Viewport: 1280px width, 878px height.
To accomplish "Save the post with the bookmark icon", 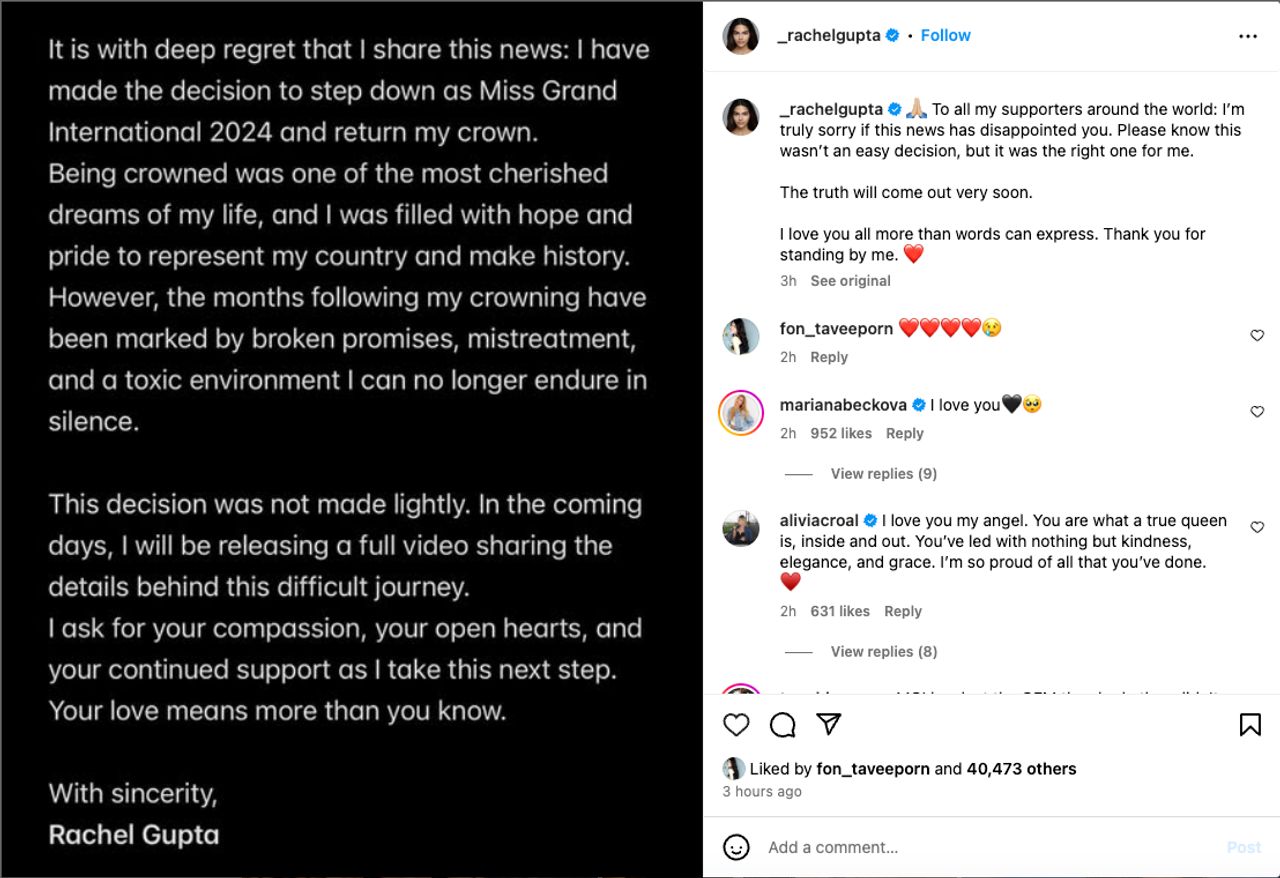I will (1250, 725).
